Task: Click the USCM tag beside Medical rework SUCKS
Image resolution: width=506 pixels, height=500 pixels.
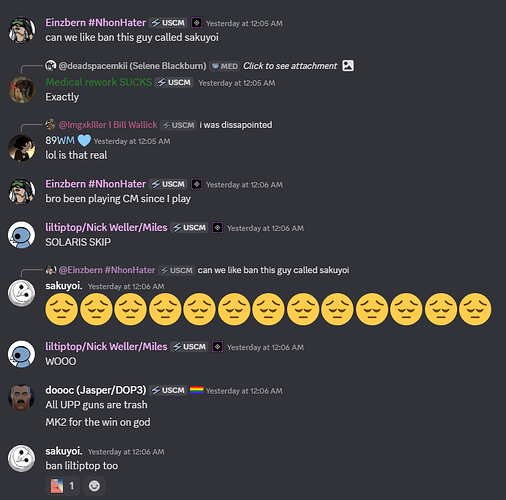Action: point(175,82)
